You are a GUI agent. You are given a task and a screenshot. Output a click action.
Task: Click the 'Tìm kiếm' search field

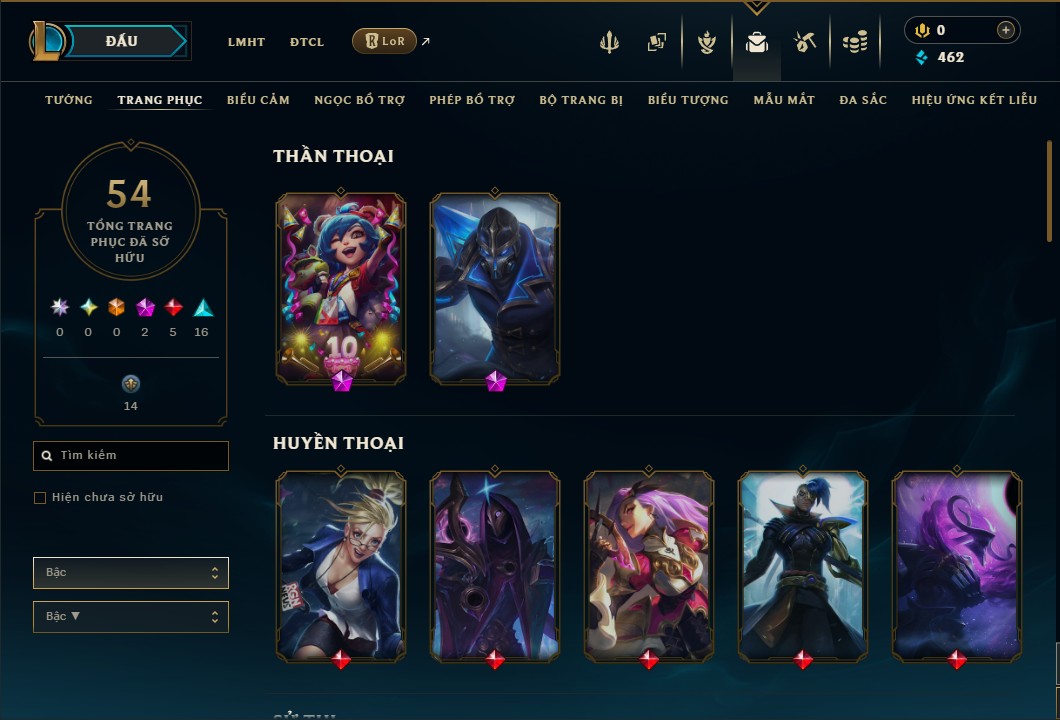(130, 456)
